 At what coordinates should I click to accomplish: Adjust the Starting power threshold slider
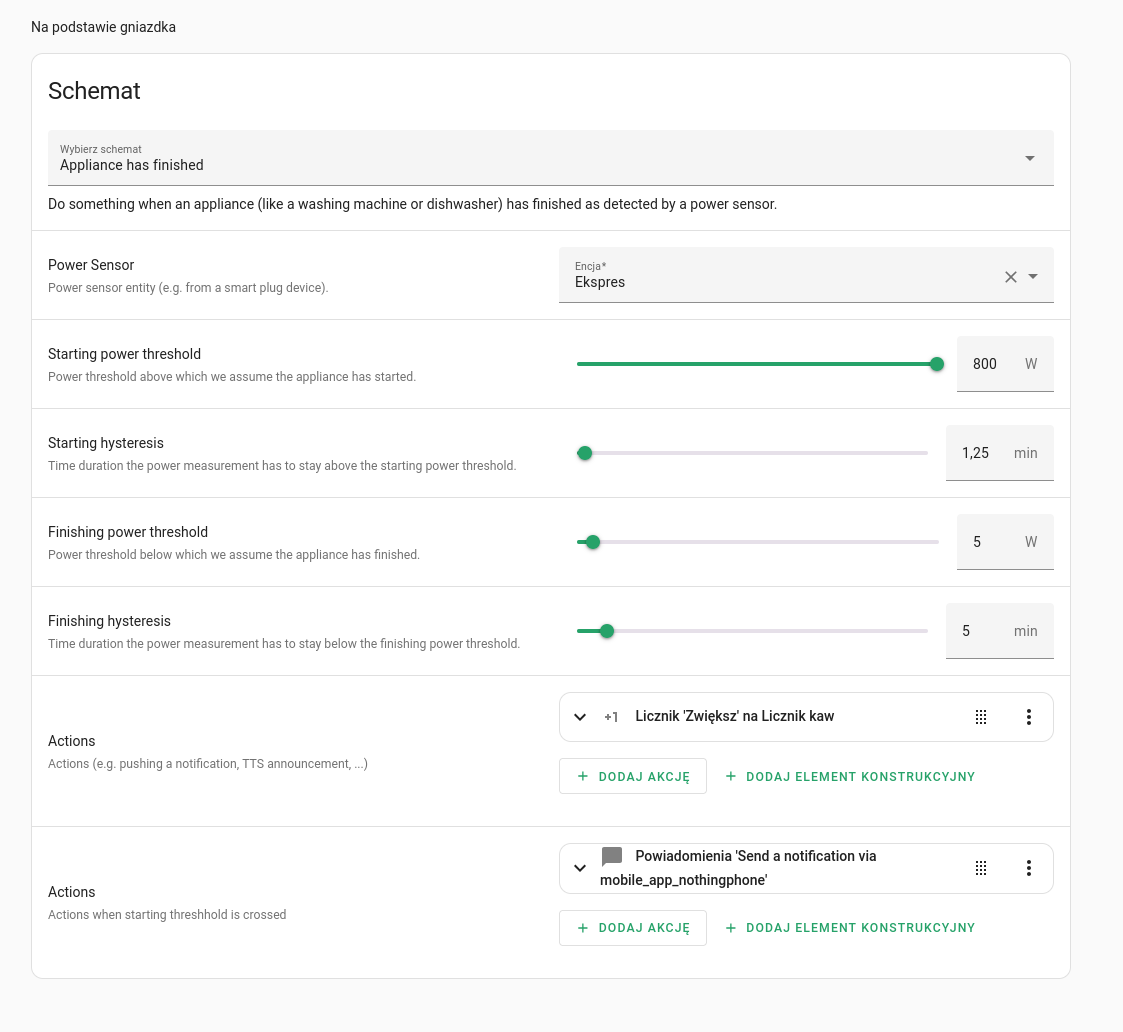(x=760, y=364)
